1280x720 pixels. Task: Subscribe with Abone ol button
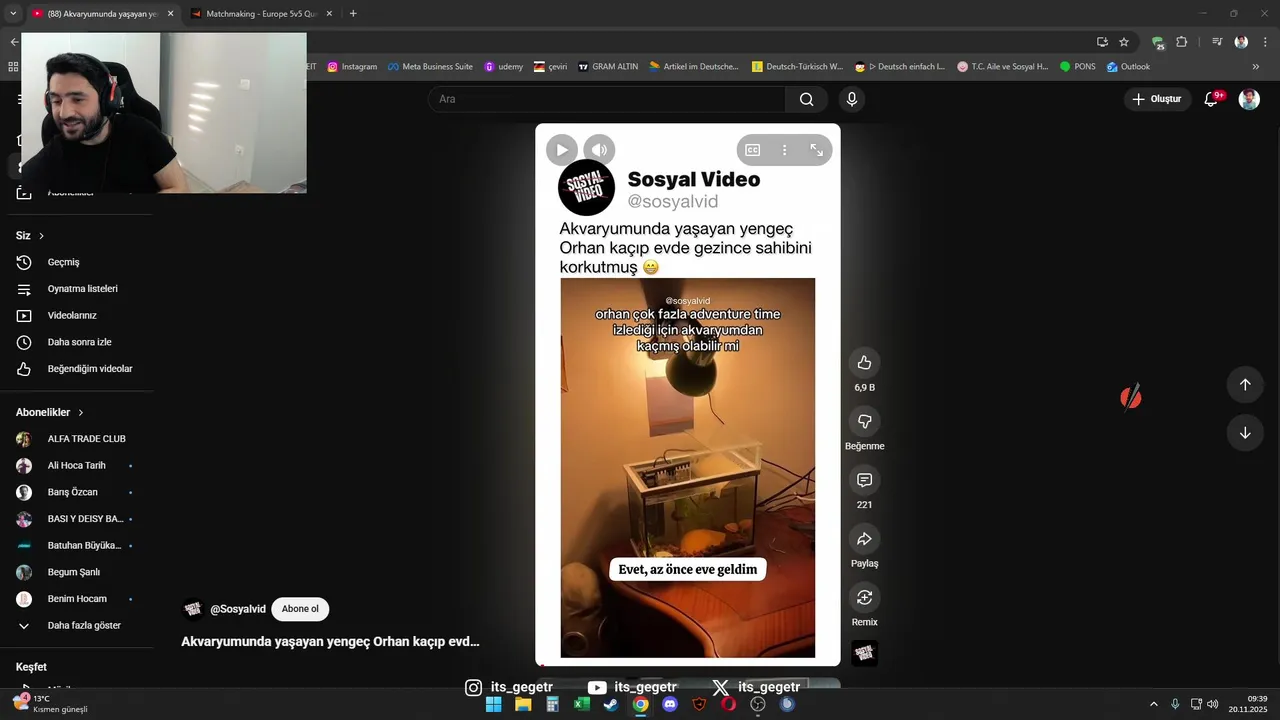point(300,609)
